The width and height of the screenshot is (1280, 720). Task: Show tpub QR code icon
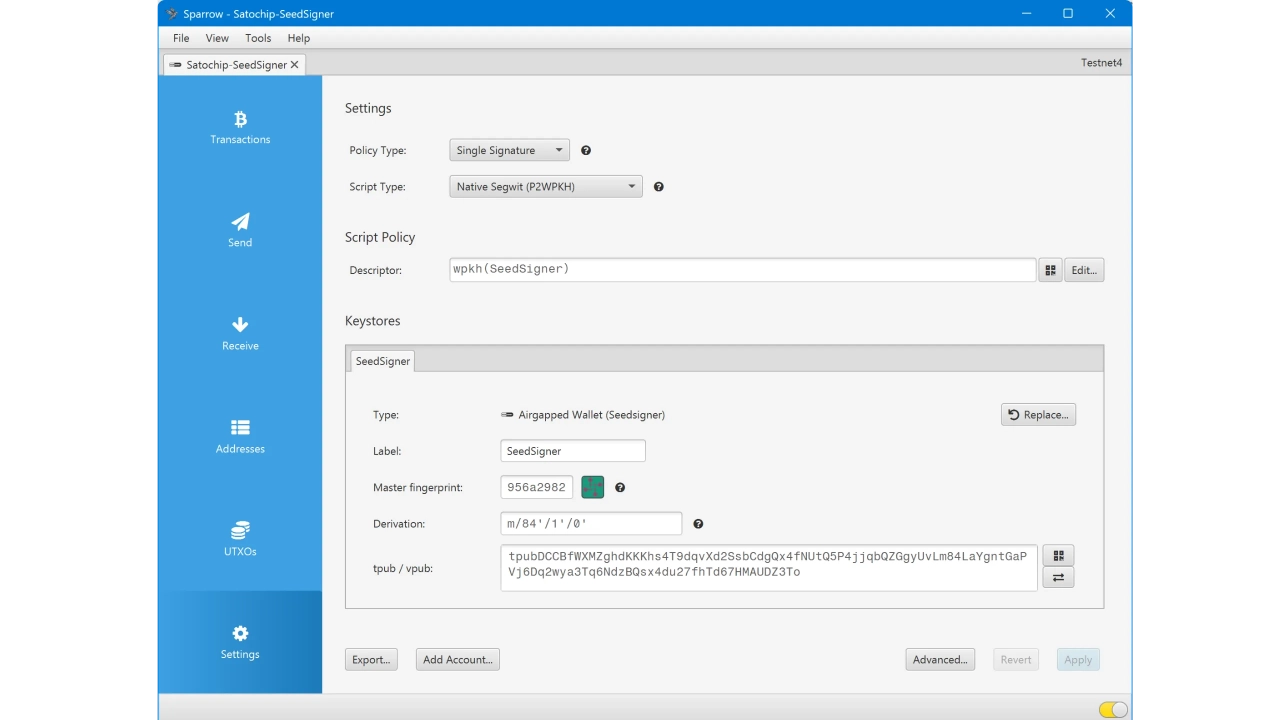(x=1058, y=555)
